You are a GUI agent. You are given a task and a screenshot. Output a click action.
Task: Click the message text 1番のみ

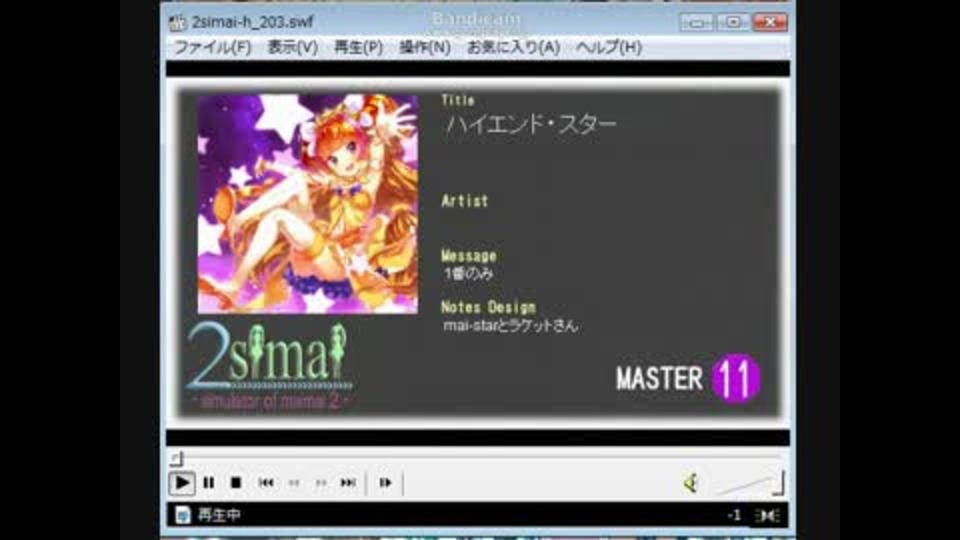click(x=468, y=274)
